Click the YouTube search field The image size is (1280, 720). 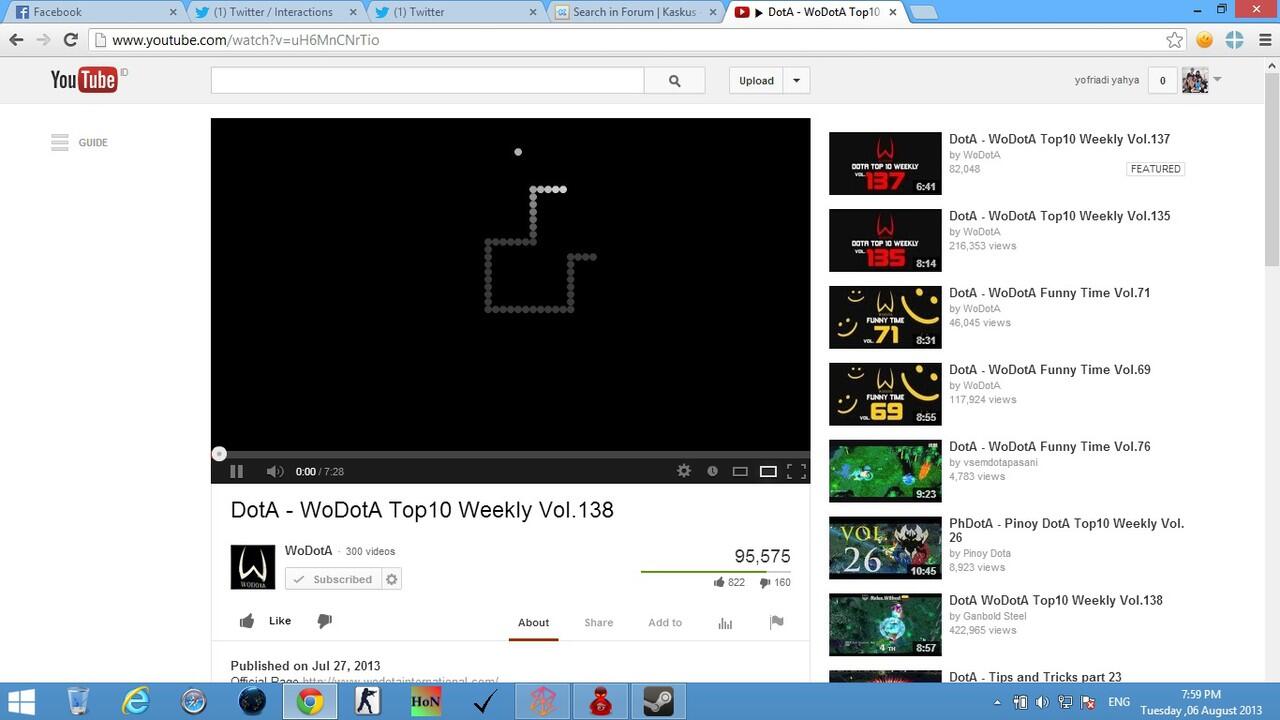[427, 81]
